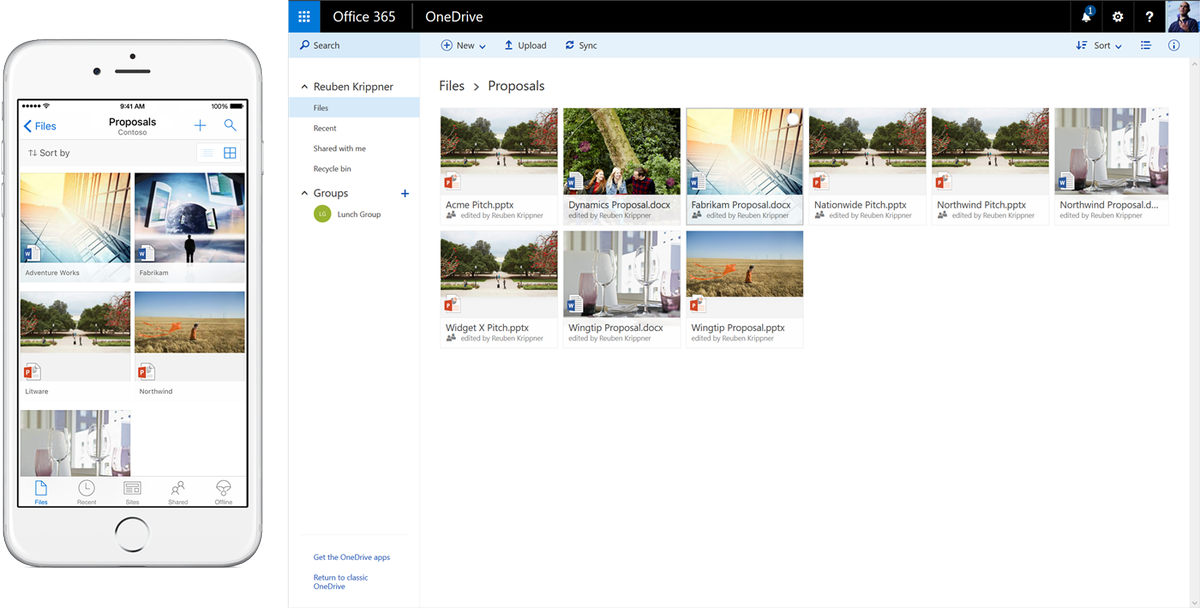Tap the Litware file on phone
This screenshot has width=1200, height=608.
tap(75, 346)
